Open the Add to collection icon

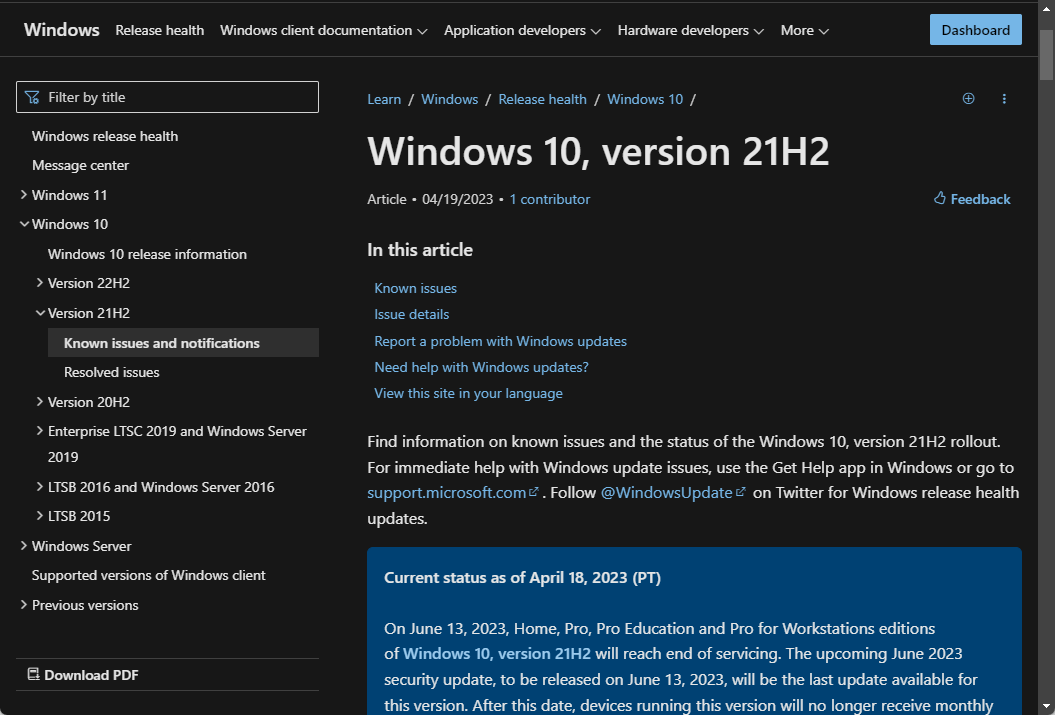click(x=968, y=99)
